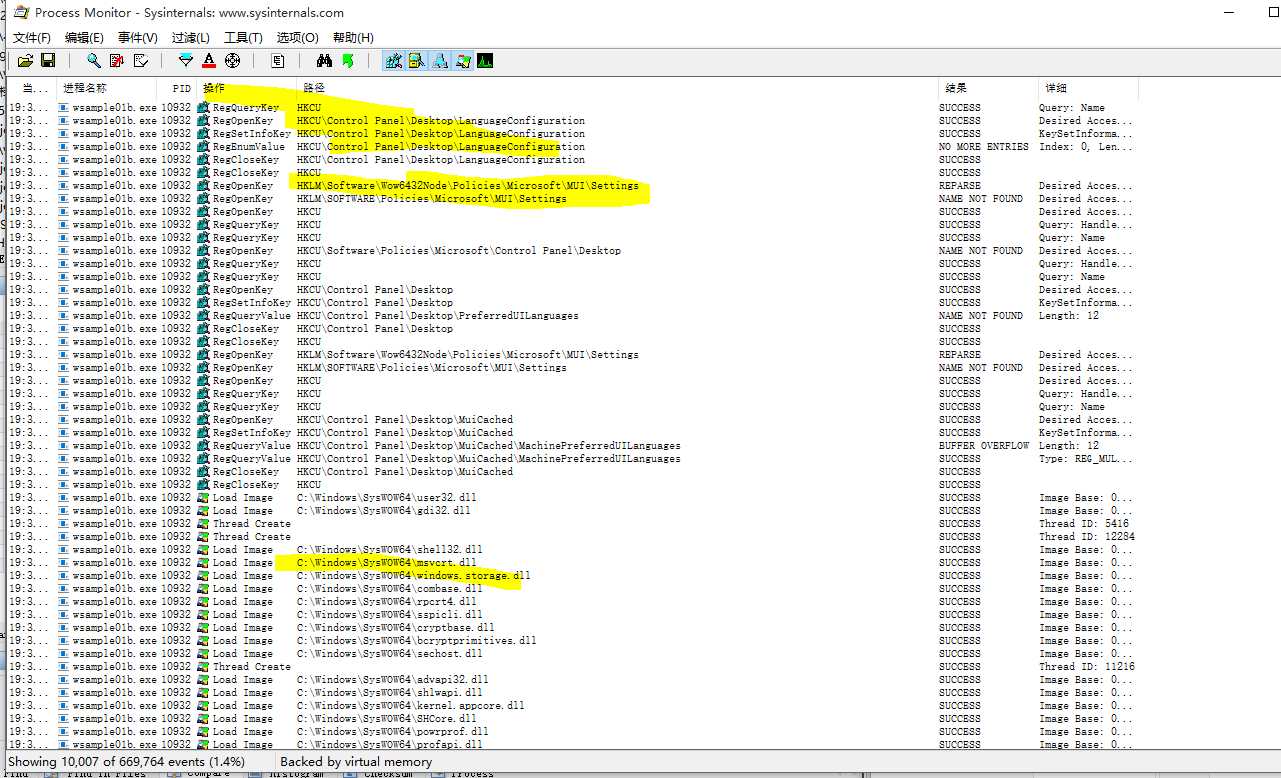The width and height of the screenshot is (1281, 778).
Task: Select the SHCore.dll path entry
Action: pos(387,718)
